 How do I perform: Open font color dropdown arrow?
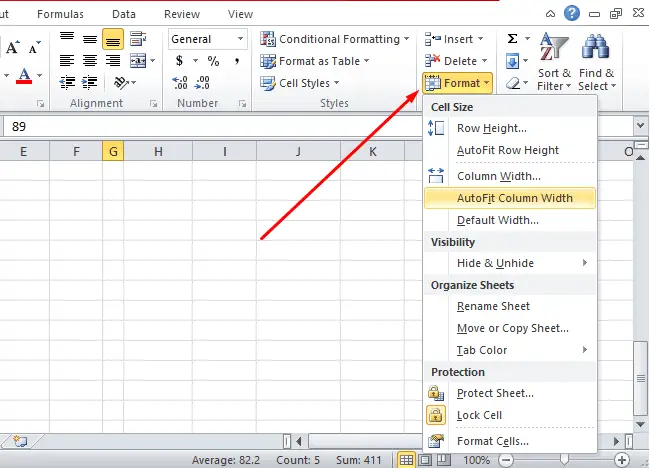point(40,76)
